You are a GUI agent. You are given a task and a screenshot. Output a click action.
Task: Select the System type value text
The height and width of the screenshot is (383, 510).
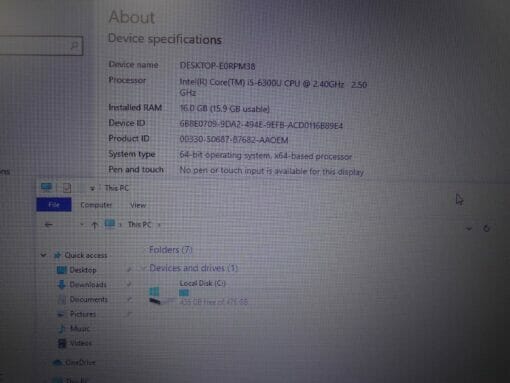tap(265, 156)
